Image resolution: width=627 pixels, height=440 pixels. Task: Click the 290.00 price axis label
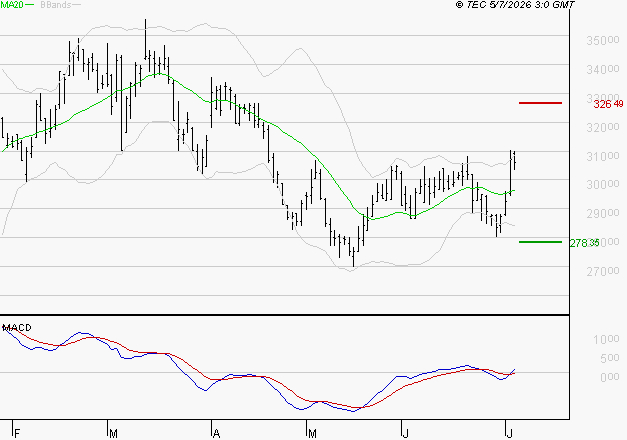603,213
